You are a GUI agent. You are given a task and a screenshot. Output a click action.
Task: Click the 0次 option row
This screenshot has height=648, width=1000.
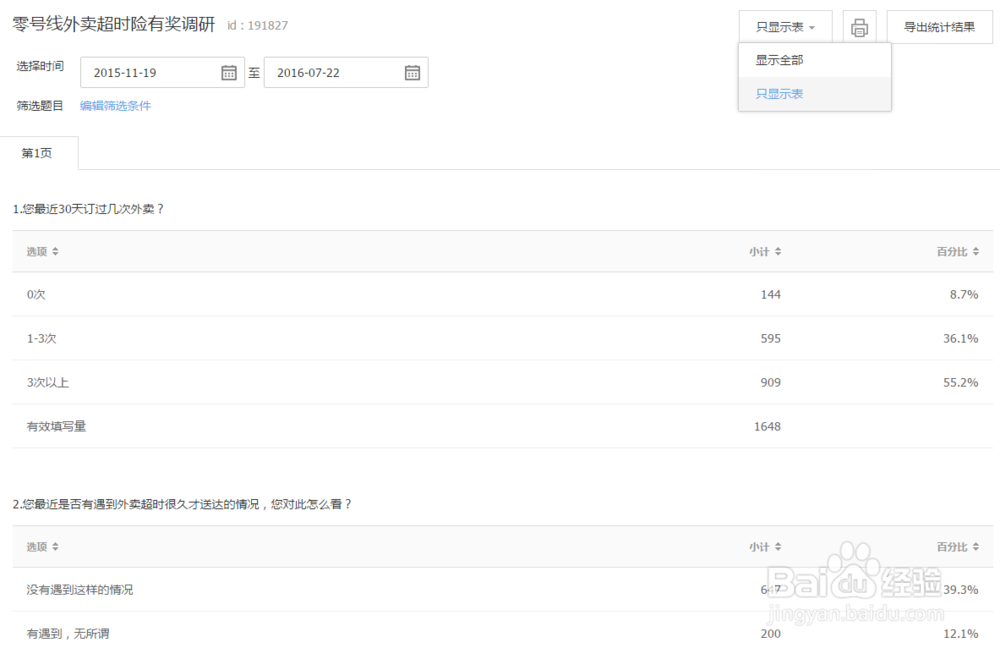tap(503, 295)
